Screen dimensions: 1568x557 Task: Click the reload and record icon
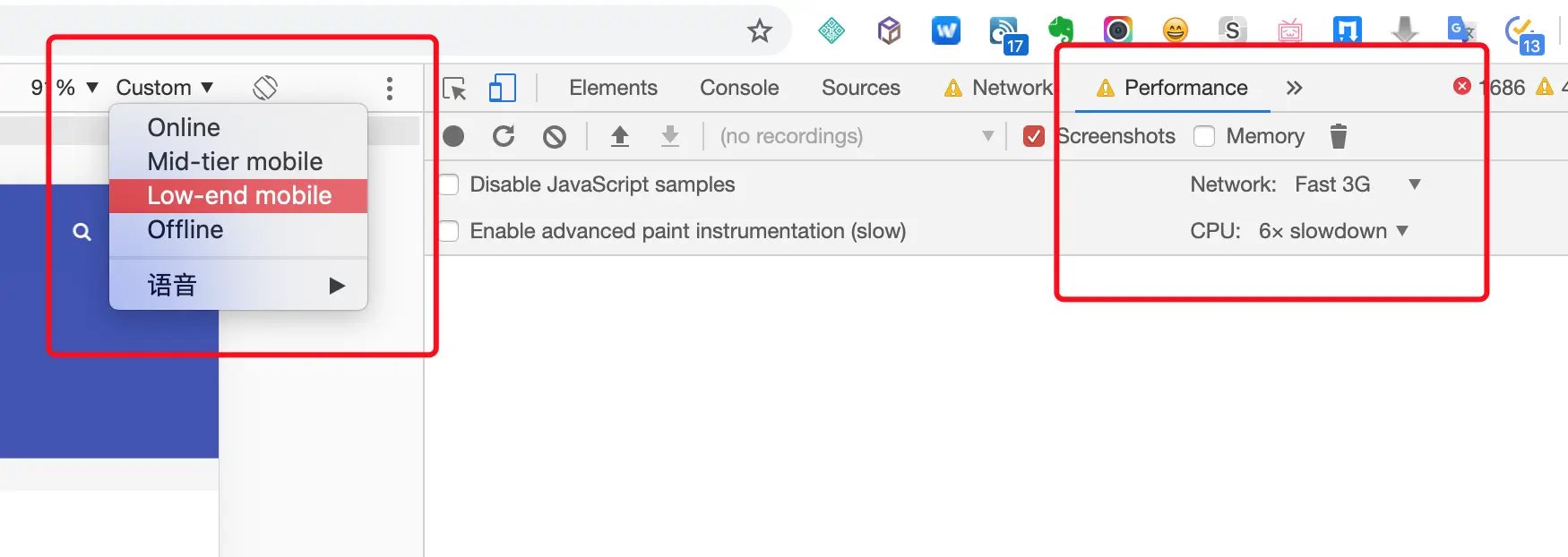[504, 136]
